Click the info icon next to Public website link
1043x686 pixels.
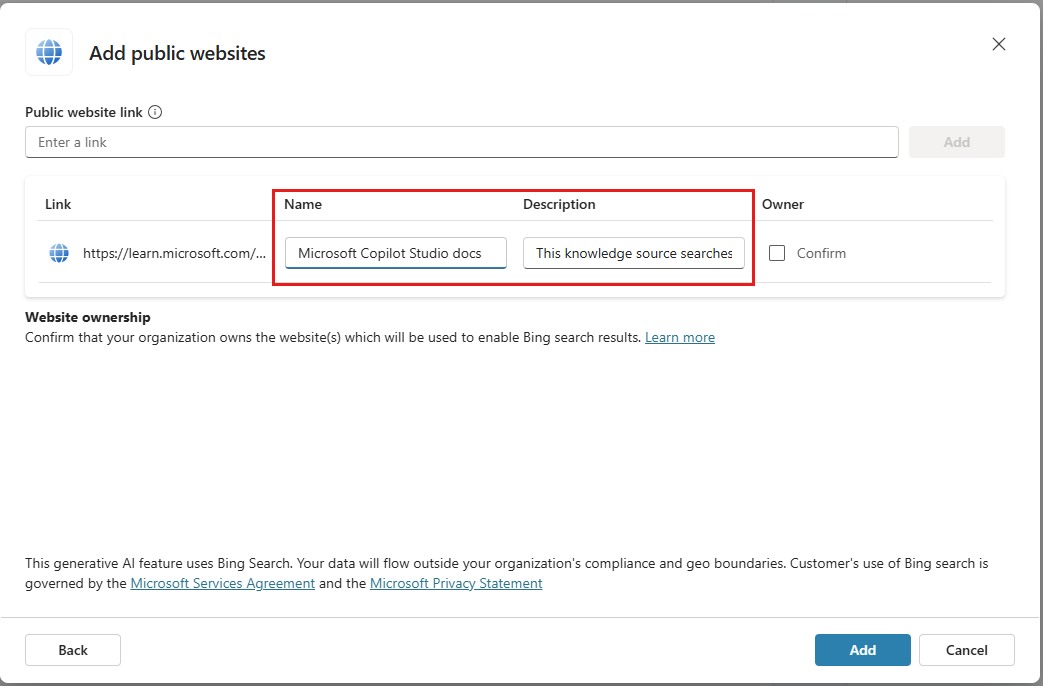(155, 112)
